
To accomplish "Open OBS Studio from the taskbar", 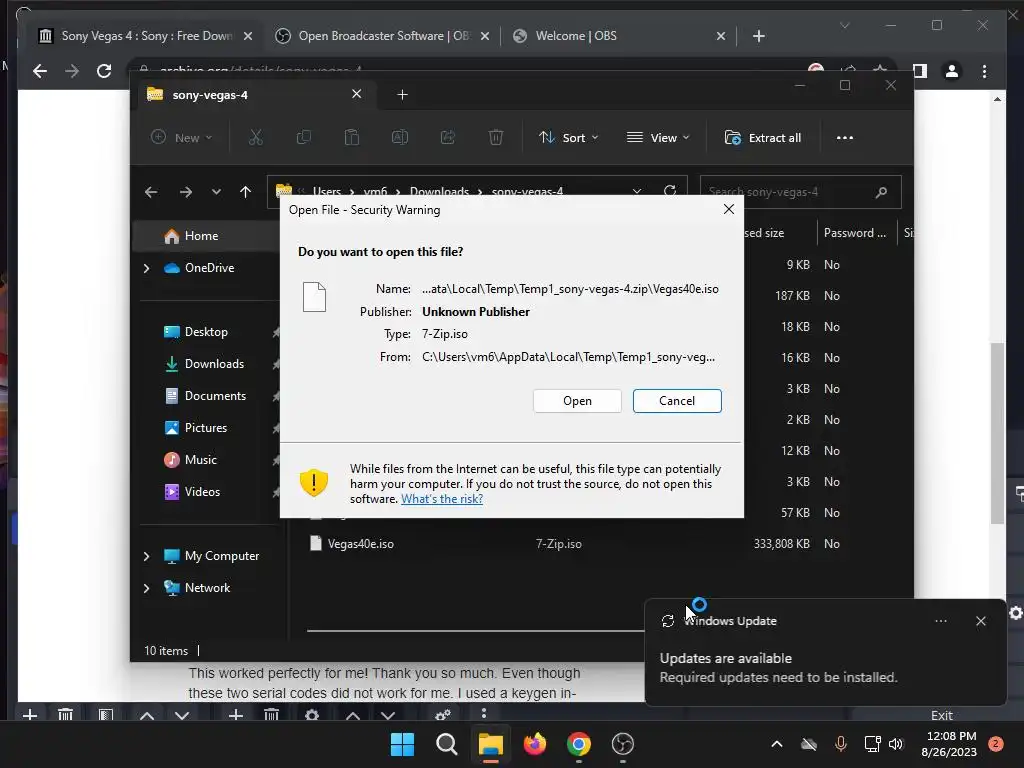I will 622,744.
